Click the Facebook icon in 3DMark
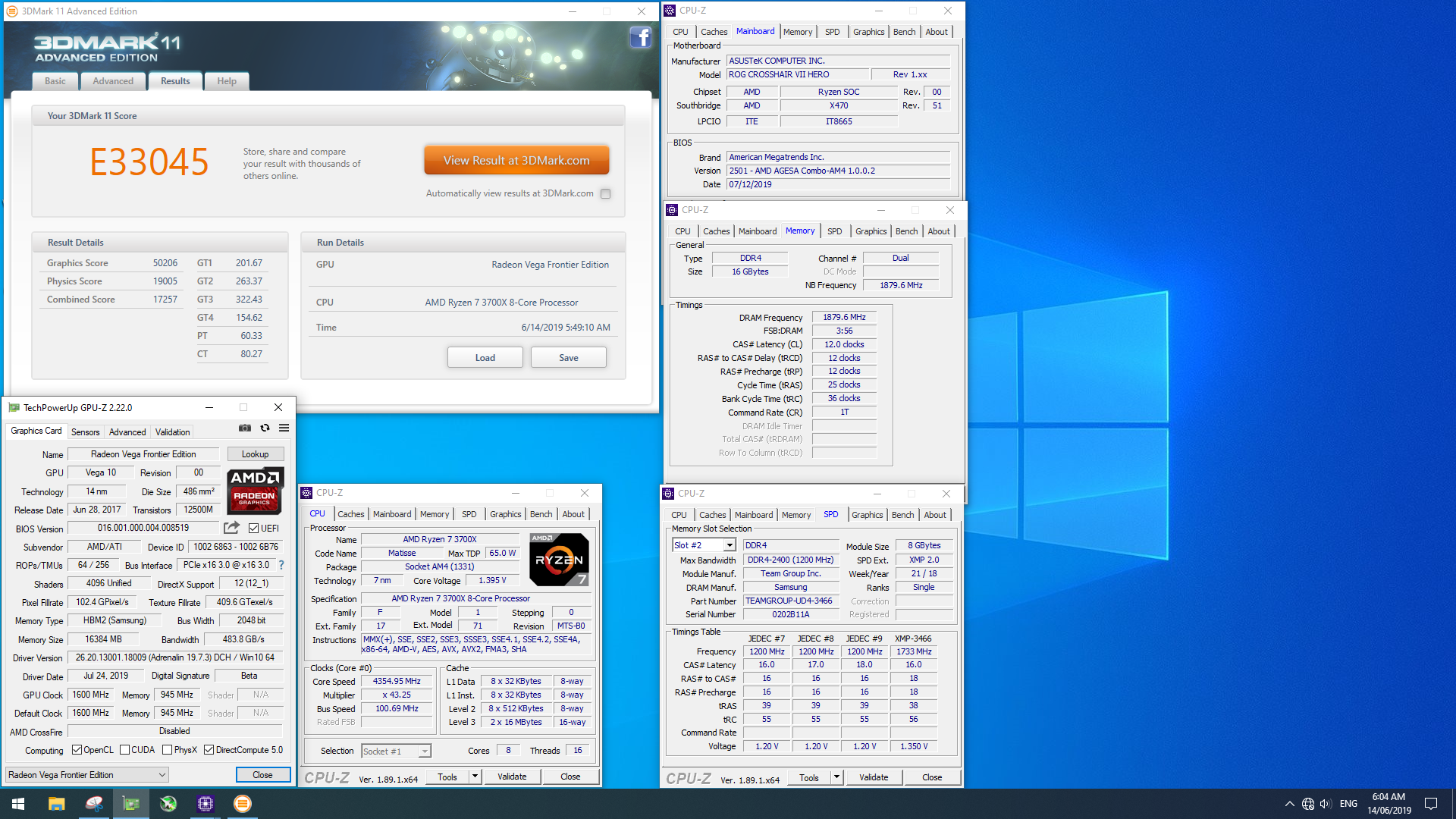 641,37
